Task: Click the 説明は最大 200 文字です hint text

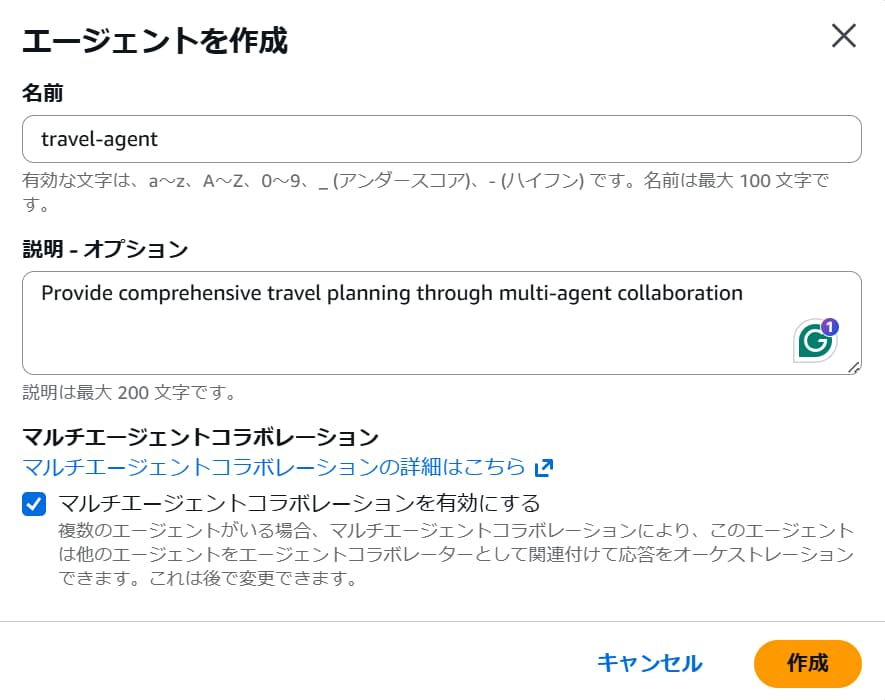Action: pos(130,392)
